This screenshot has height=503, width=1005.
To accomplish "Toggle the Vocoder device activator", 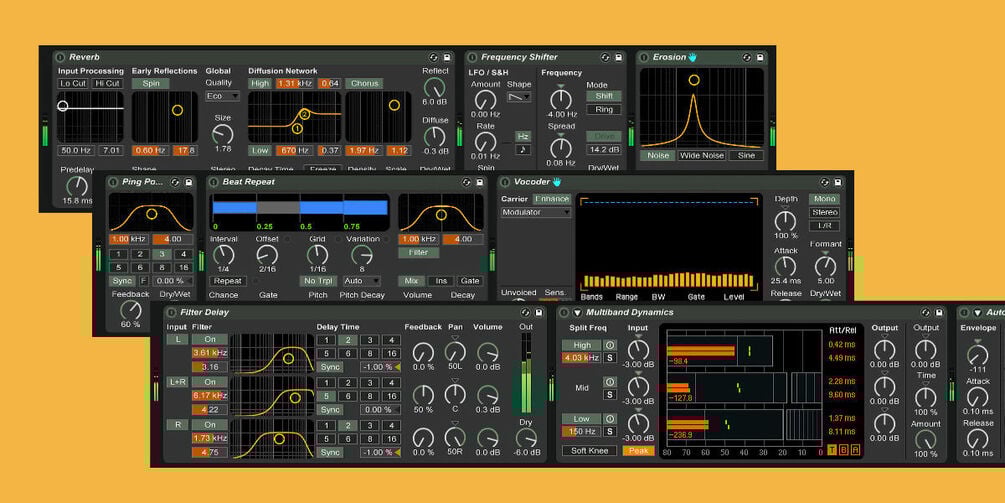I will tap(505, 182).
